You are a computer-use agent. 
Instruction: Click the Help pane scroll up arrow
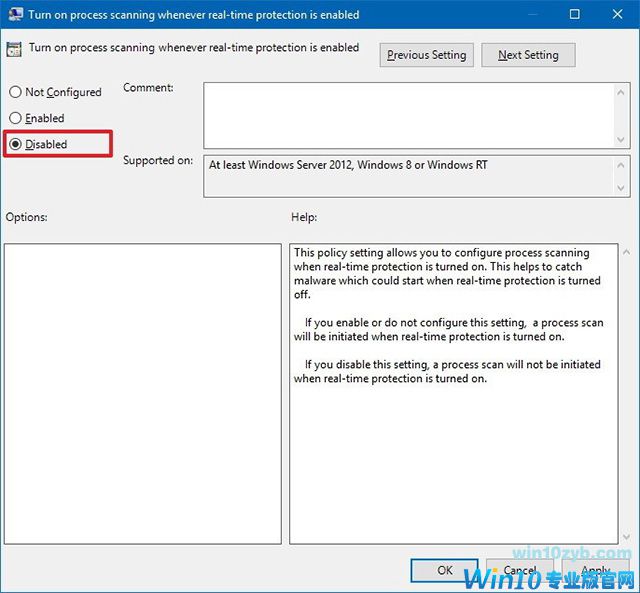click(627, 253)
